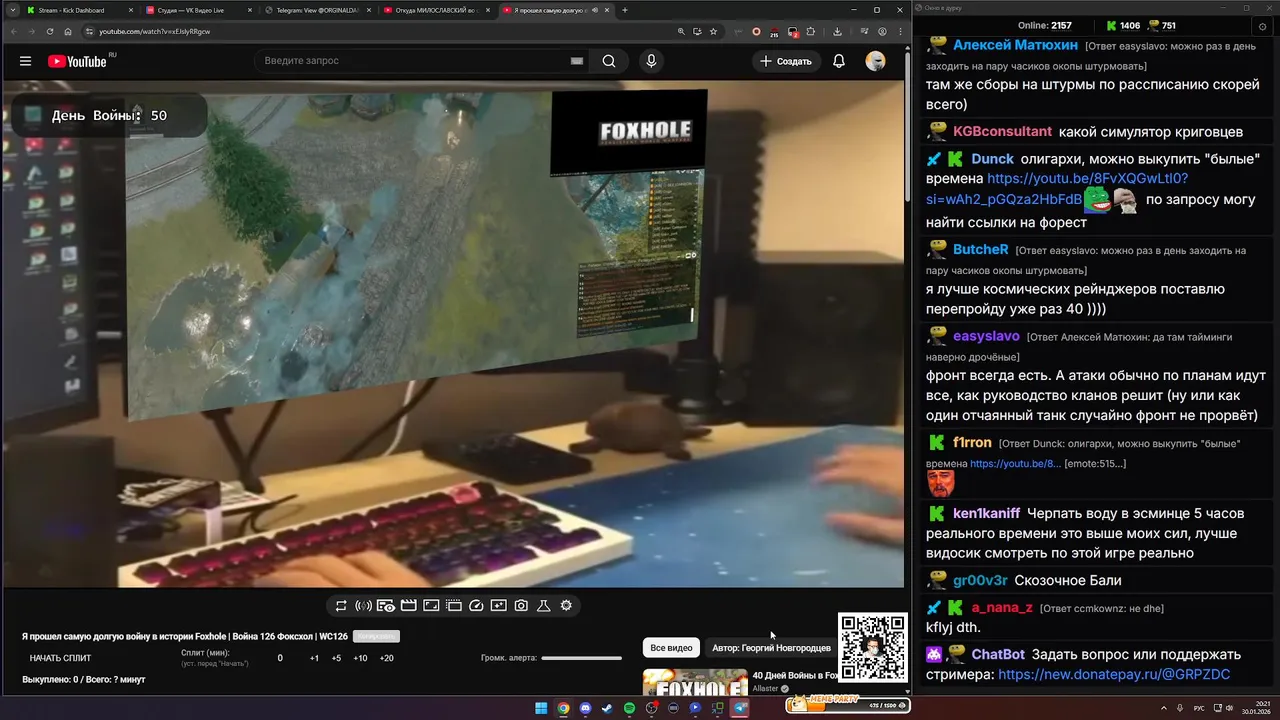Click the Chrome home button
1280x720 pixels.
pos(68,31)
